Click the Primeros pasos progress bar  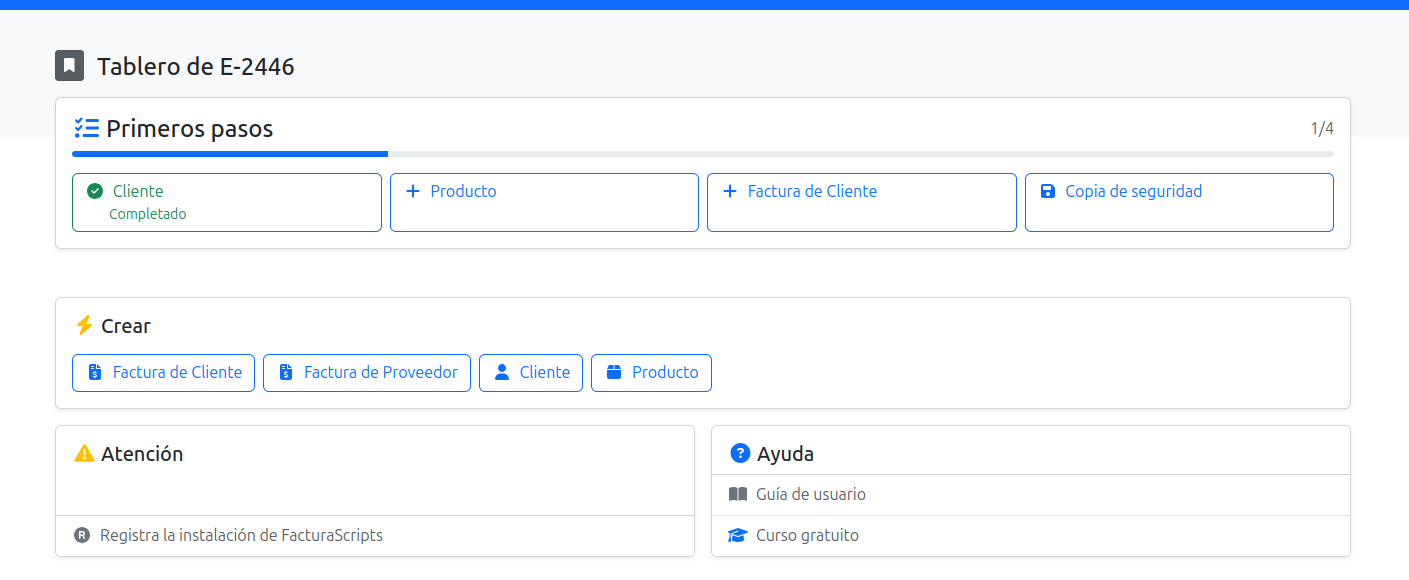[x=703, y=154]
